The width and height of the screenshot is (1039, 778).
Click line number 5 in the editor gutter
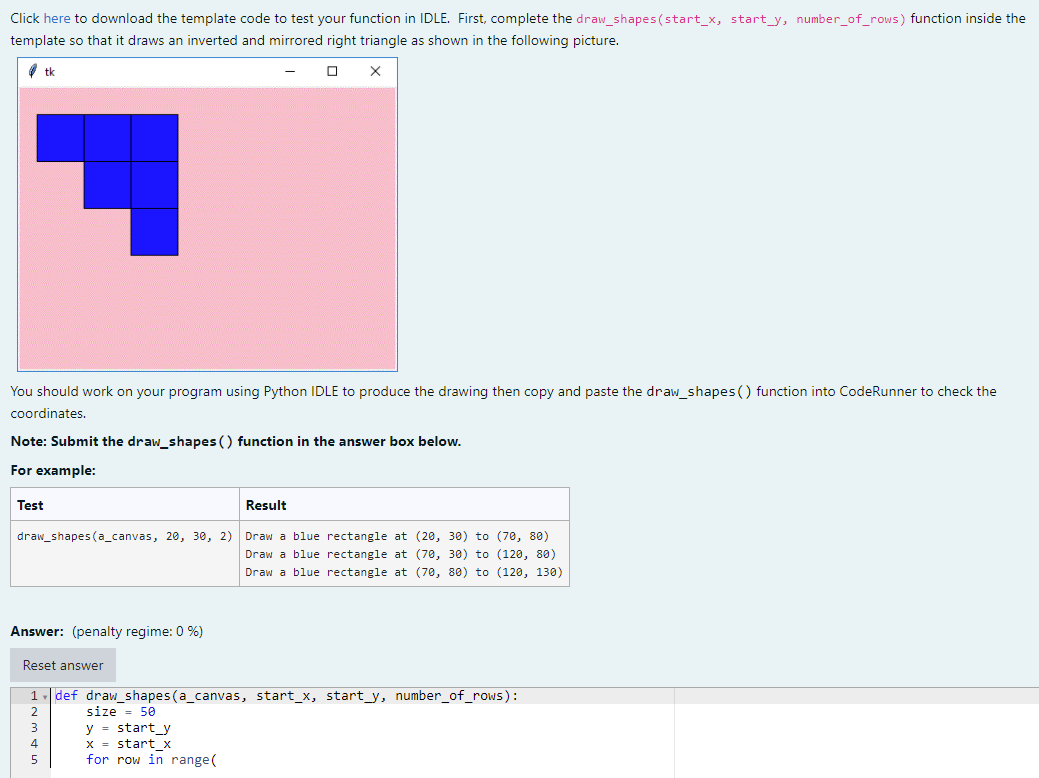point(34,759)
